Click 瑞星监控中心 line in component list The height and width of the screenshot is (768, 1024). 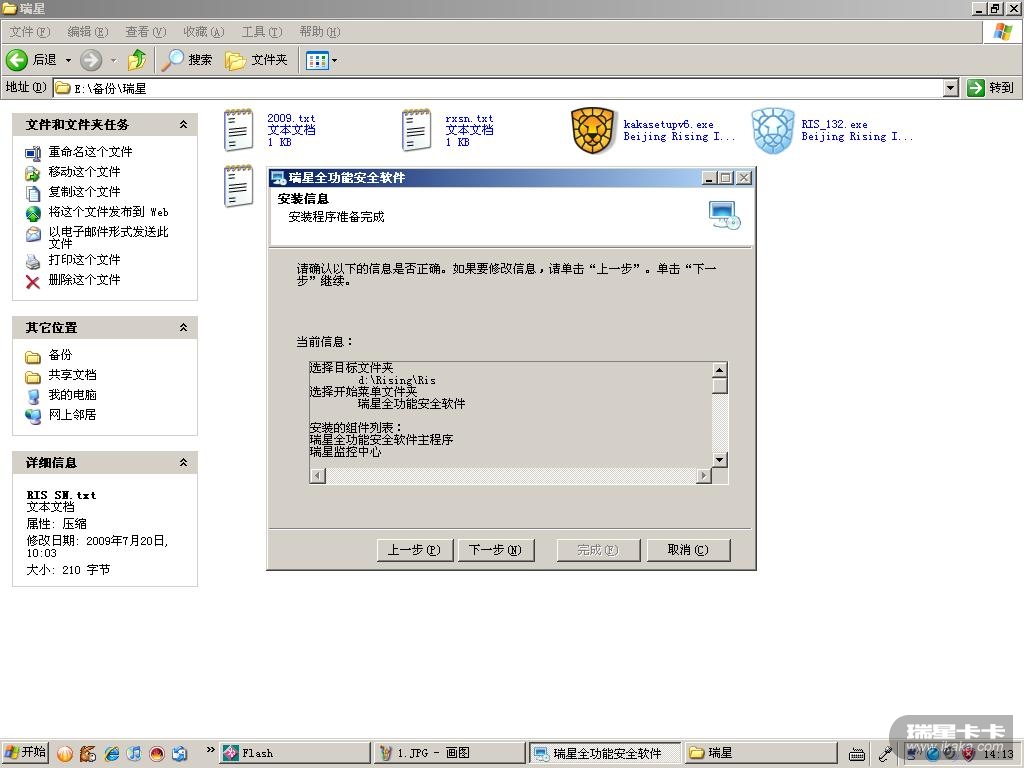click(345, 452)
